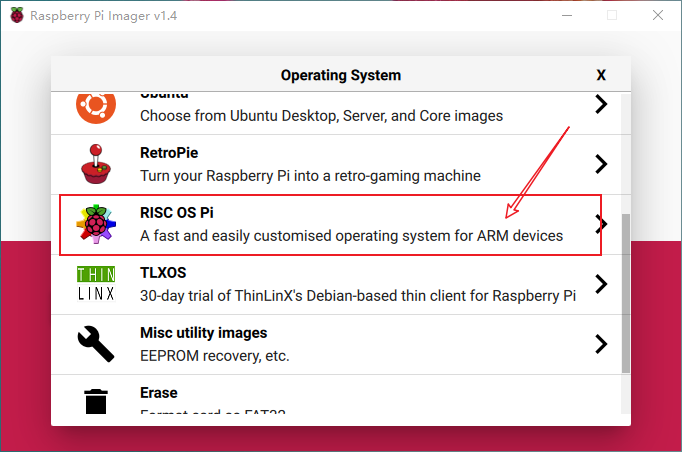This screenshot has width=682, height=452.
Task: Click the trash can icon for Erase
Action: coord(96,401)
